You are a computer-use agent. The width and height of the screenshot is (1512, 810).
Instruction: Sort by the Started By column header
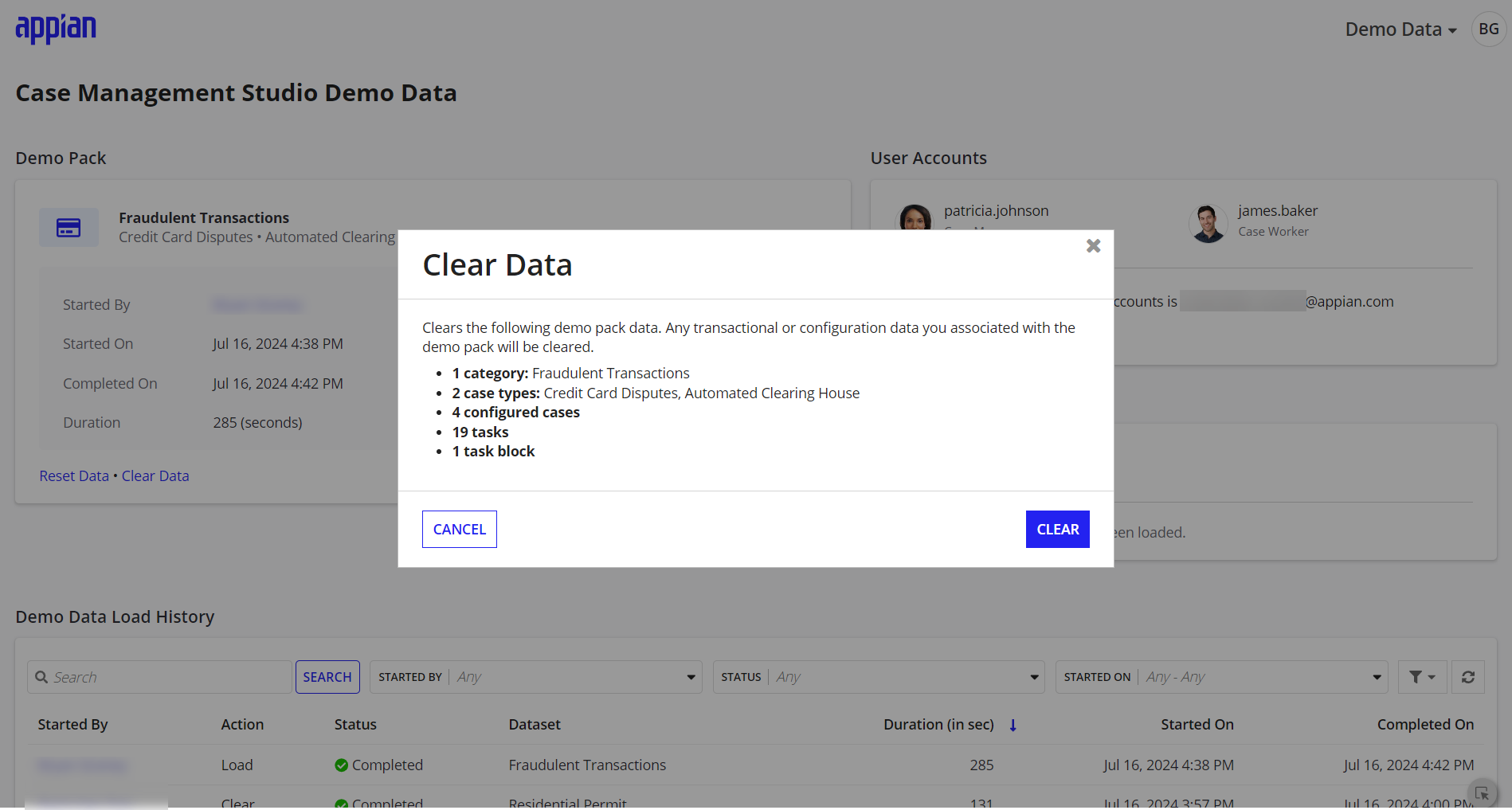point(72,725)
